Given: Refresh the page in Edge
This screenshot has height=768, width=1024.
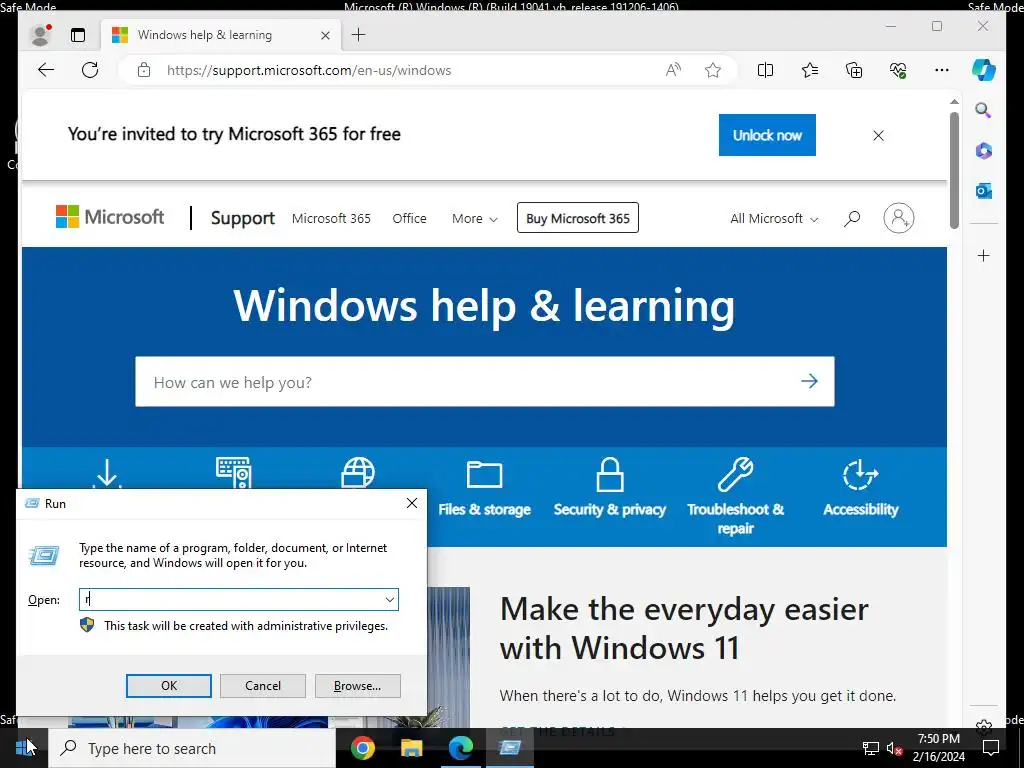Looking at the screenshot, I should [x=90, y=70].
